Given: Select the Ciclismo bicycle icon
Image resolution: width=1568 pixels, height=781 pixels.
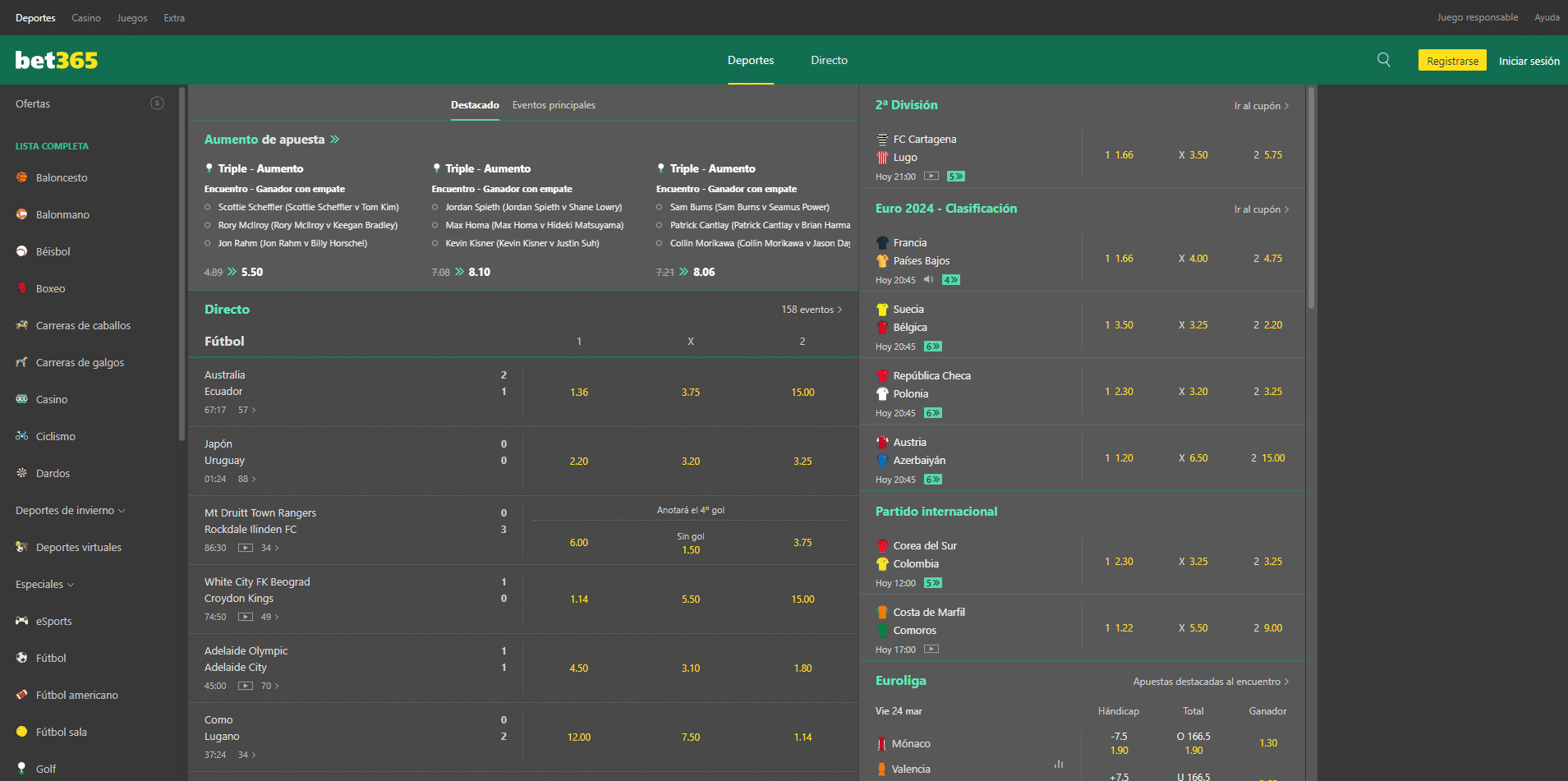Looking at the screenshot, I should pyautogui.click(x=22, y=436).
